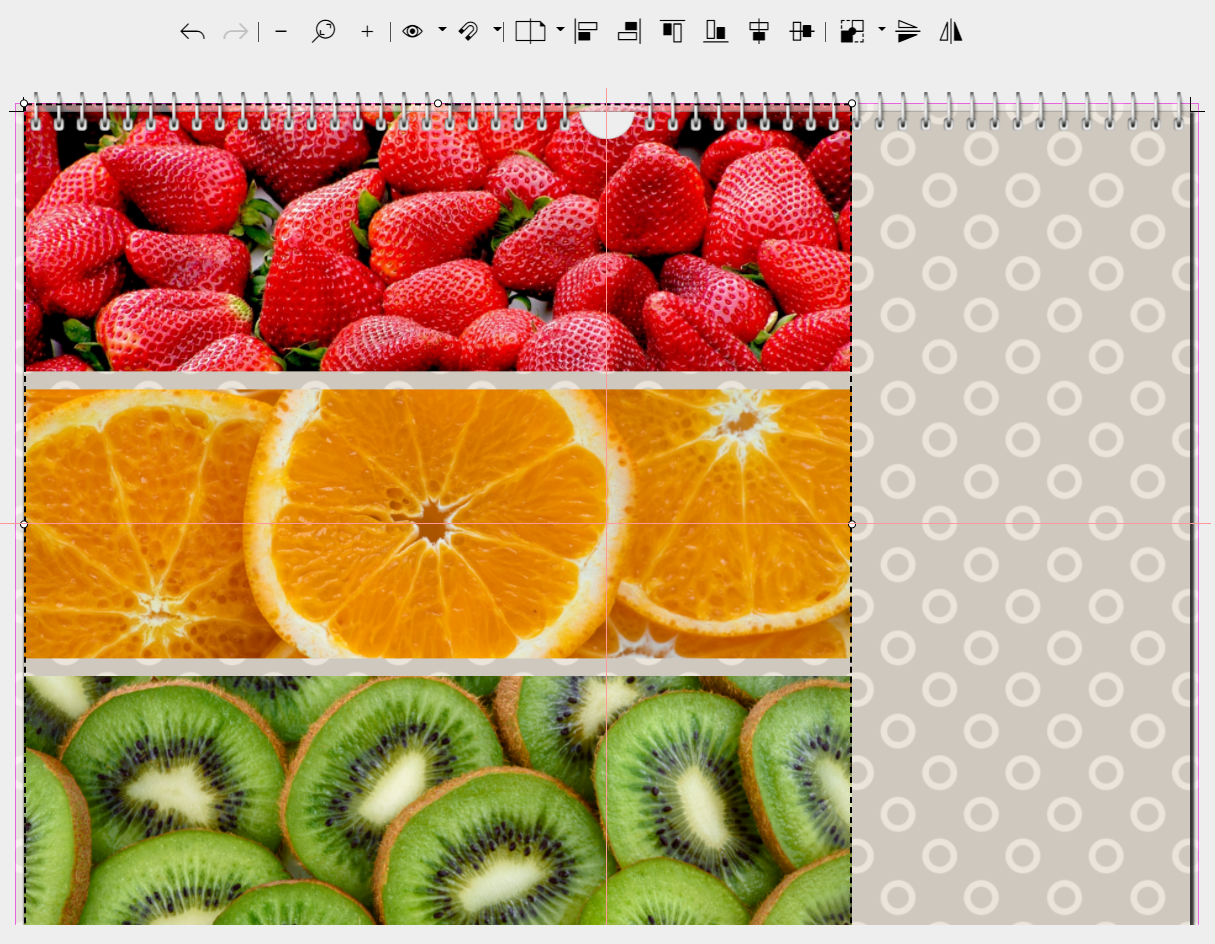Toggle the magnet snapping icon

tap(468, 32)
